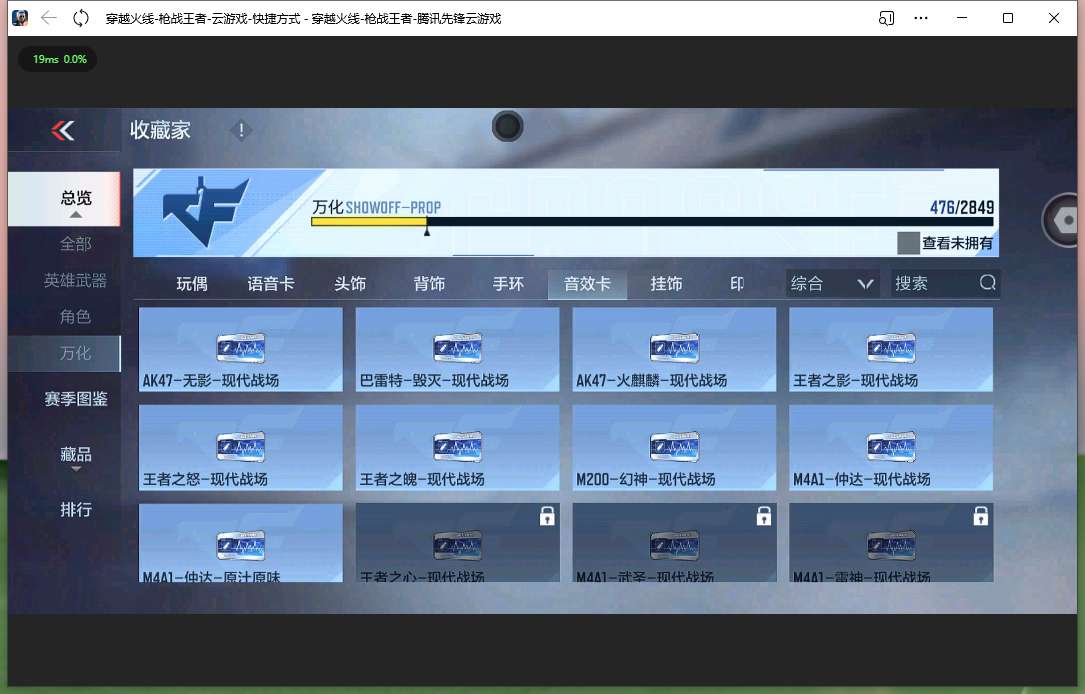This screenshot has width=1085, height=694.
Task: Click the app icon in title bar
Action: (20, 18)
